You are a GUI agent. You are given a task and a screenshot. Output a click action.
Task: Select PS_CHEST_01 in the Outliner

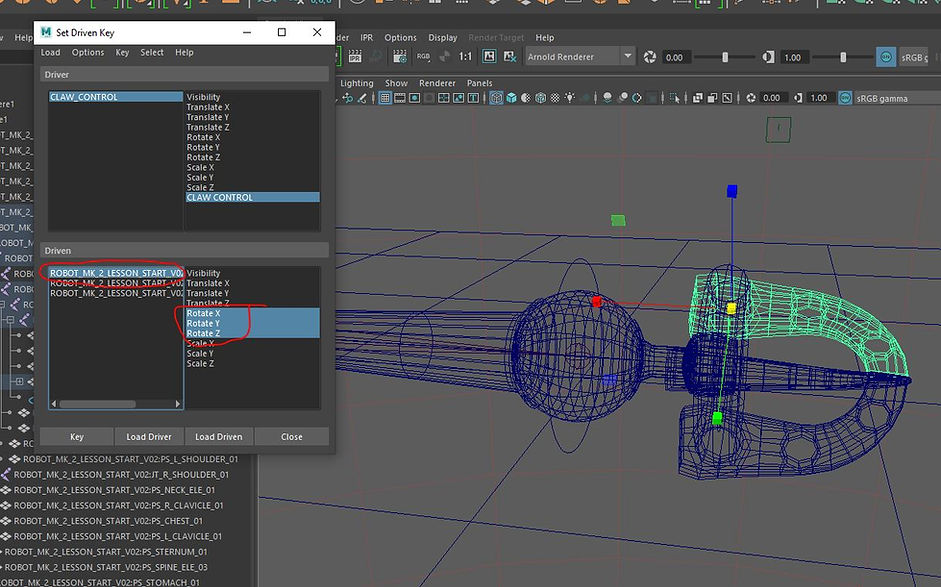click(108, 520)
